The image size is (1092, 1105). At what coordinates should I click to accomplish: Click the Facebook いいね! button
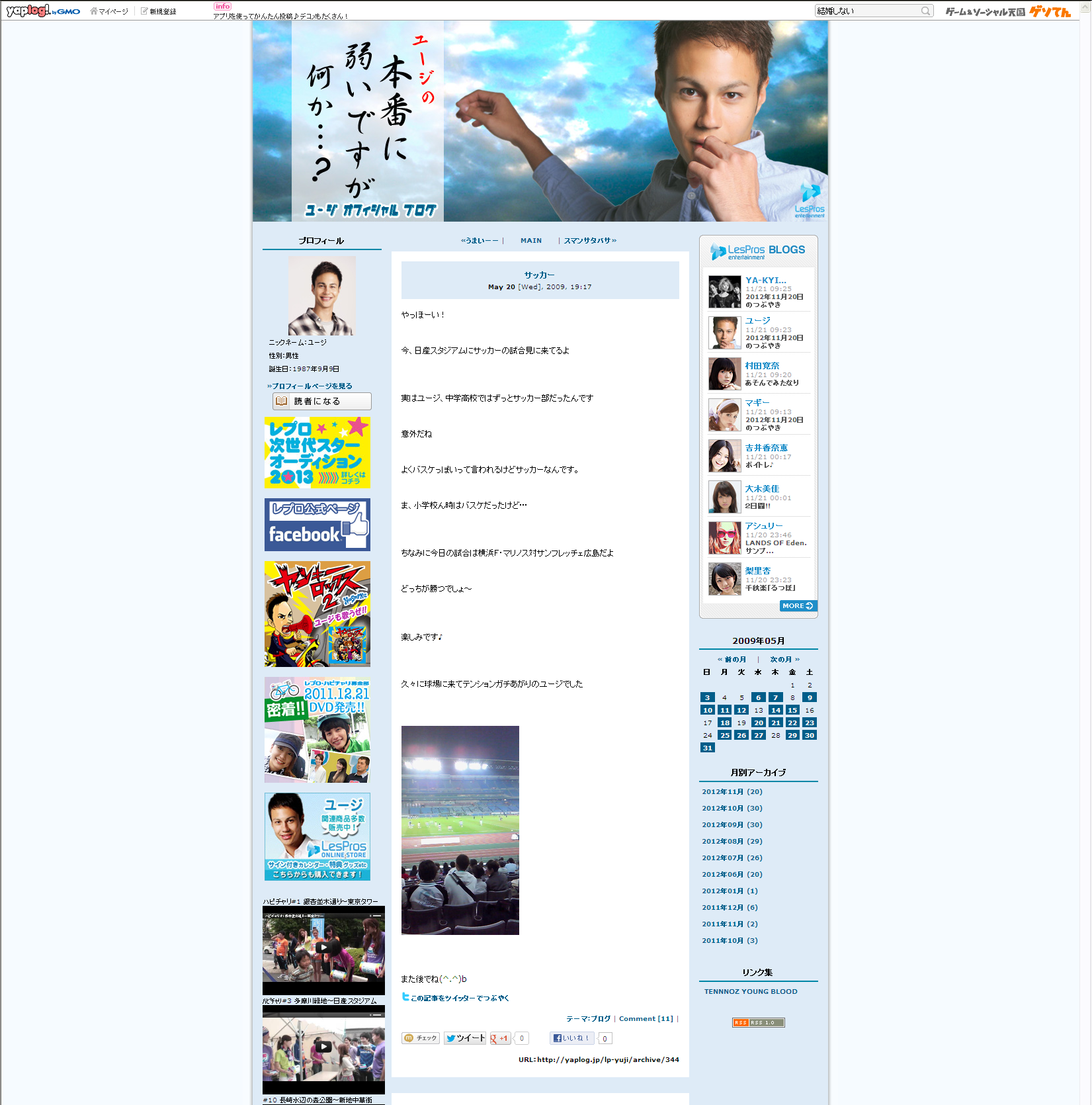click(571, 1038)
